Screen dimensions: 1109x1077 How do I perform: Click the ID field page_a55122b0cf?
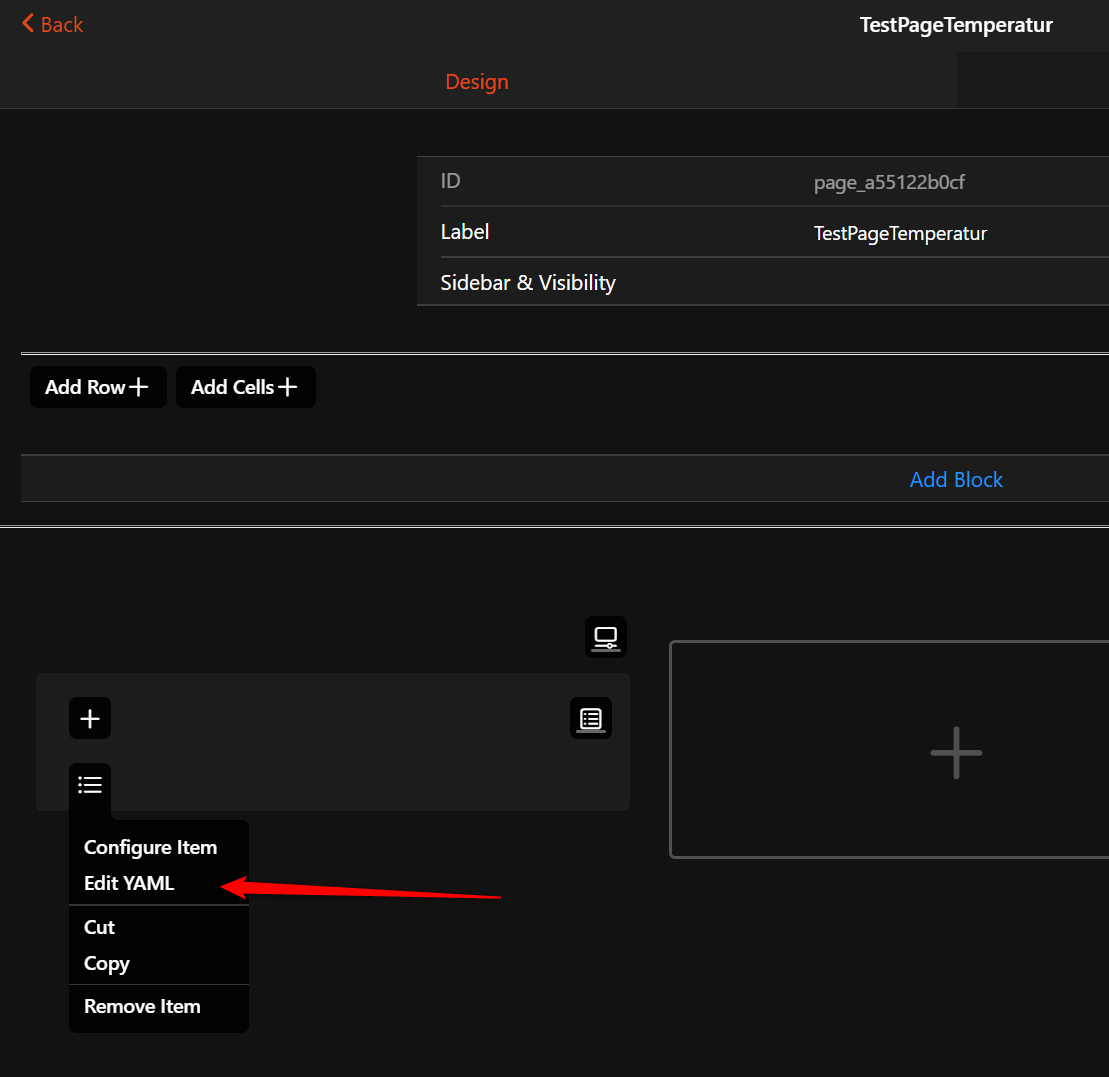pyautogui.click(x=888, y=183)
